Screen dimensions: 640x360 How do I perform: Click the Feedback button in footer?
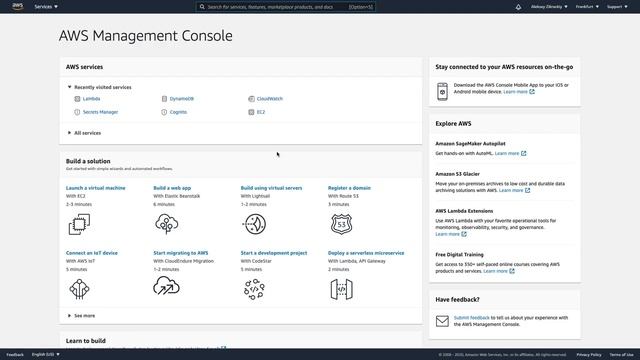tap(15, 354)
